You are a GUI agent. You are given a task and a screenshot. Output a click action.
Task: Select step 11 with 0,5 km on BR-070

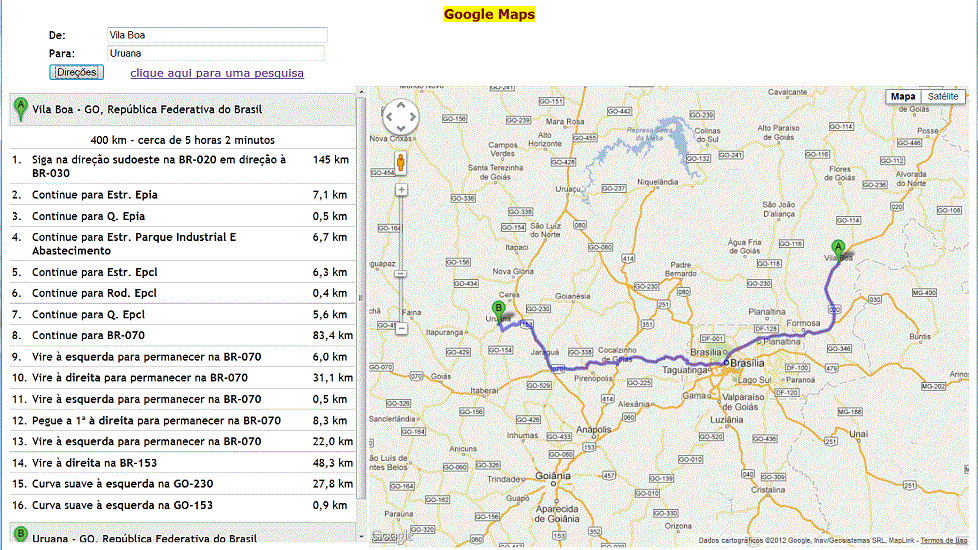pyautogui.click(x=183, y=399)
